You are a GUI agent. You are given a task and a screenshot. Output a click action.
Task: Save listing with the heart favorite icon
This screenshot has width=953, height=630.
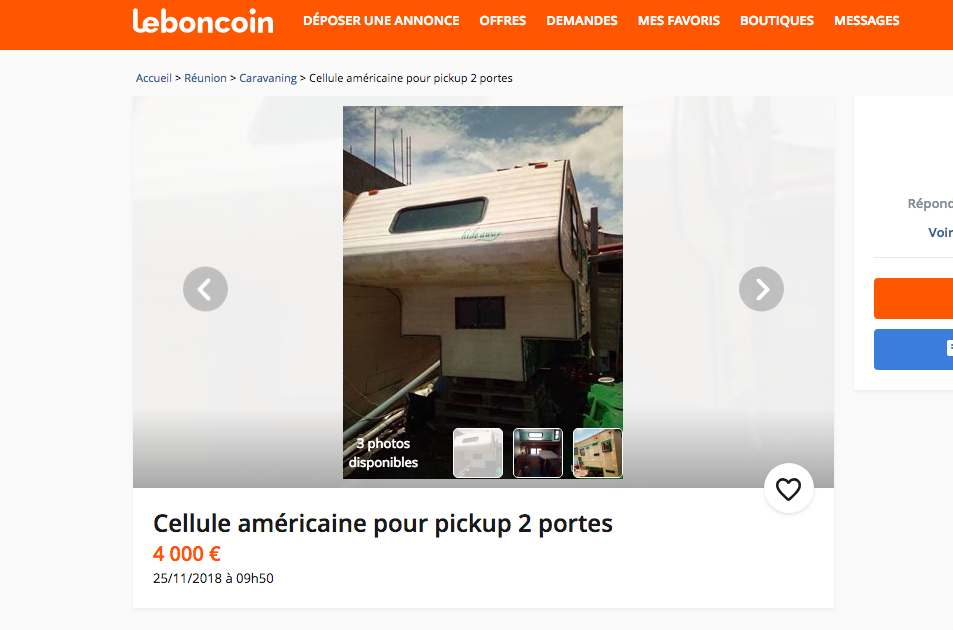coord(789,489)
